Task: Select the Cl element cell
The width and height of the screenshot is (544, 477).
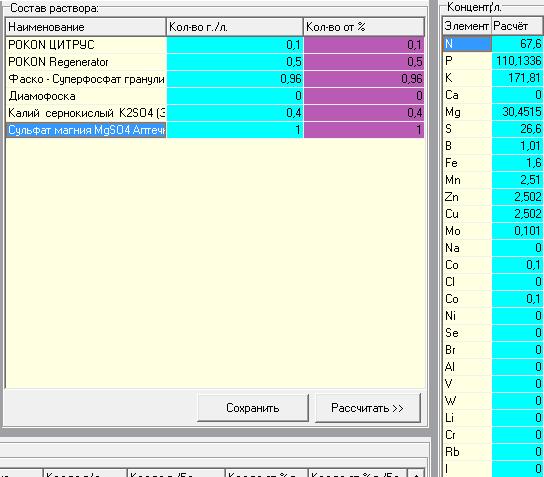Action: 467,282
